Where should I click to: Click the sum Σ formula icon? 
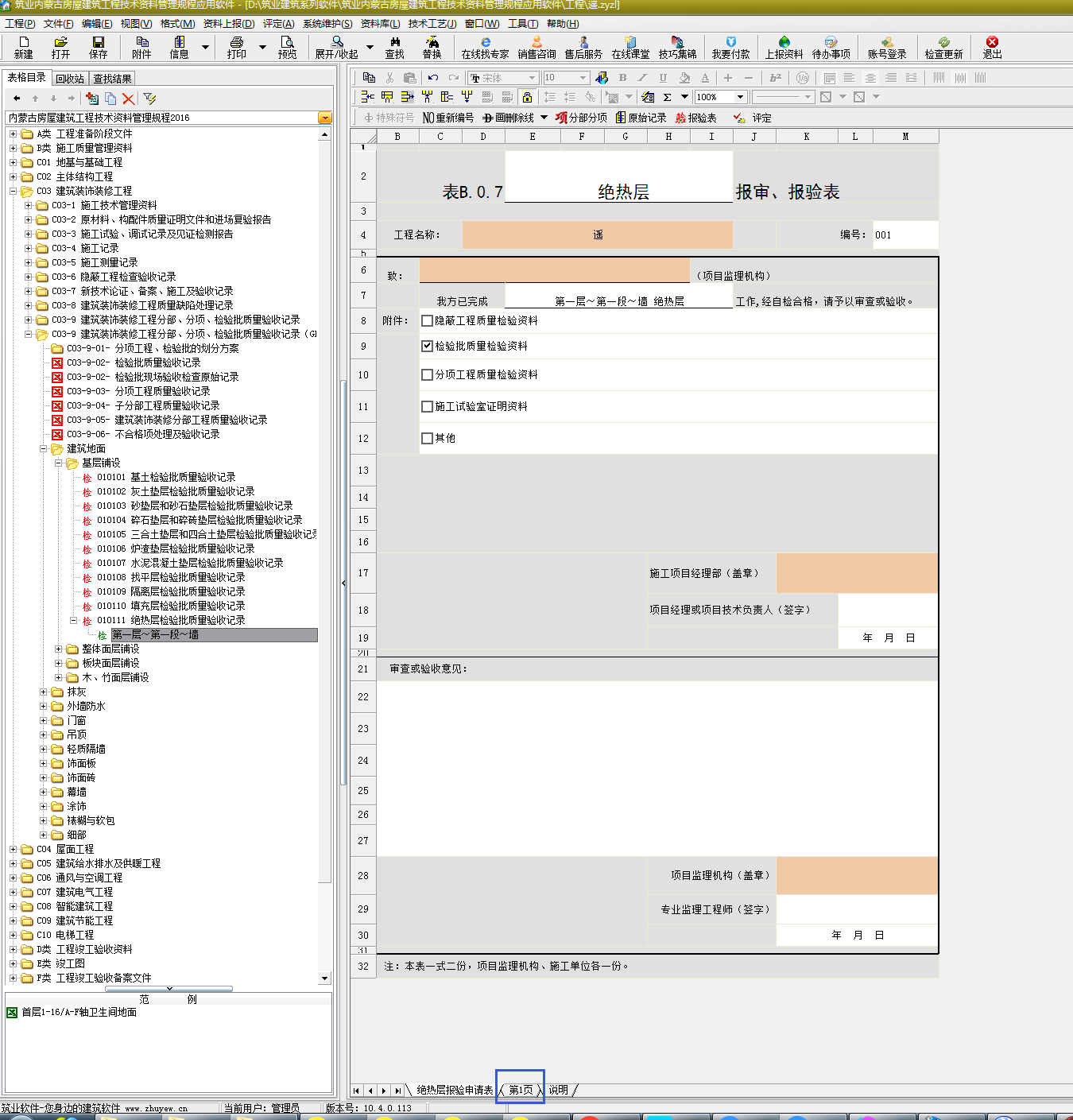(667, 97)
